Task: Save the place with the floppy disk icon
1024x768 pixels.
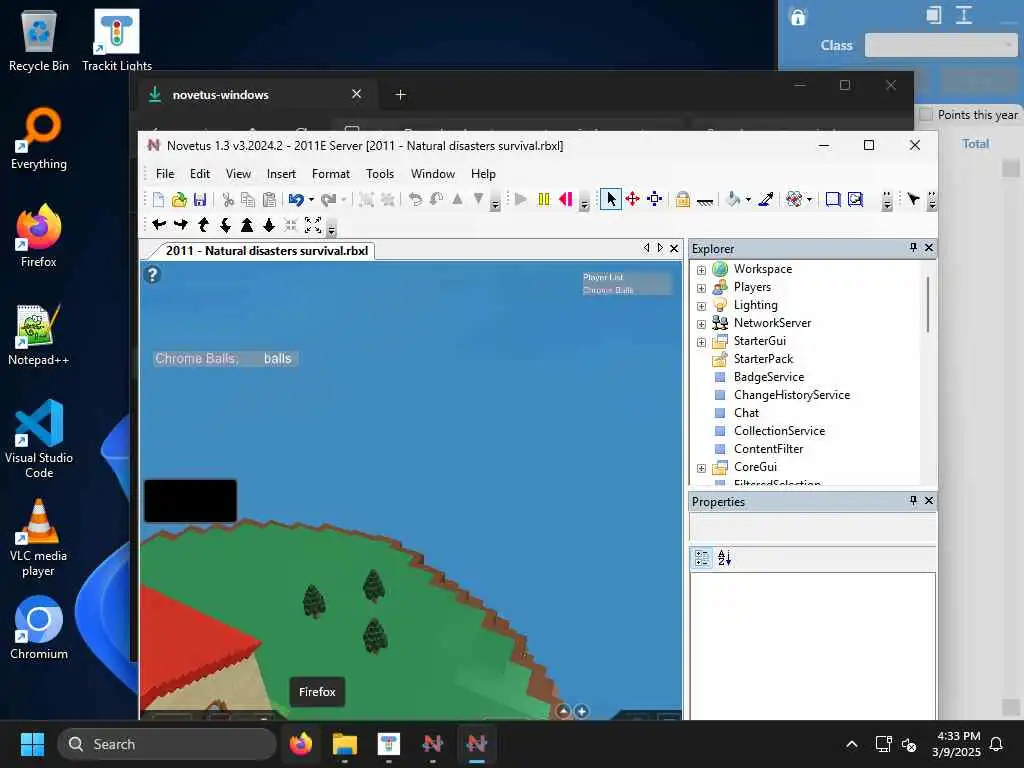Action: pos(200,200)
